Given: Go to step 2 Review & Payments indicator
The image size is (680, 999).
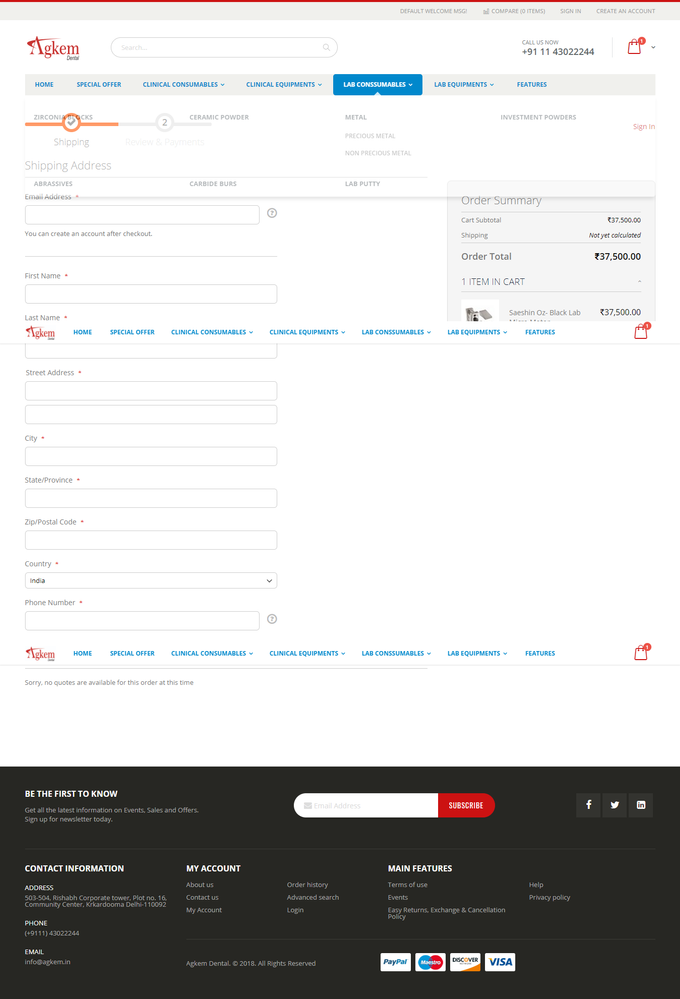Looking at the screenshot, I should pos(165,123).
